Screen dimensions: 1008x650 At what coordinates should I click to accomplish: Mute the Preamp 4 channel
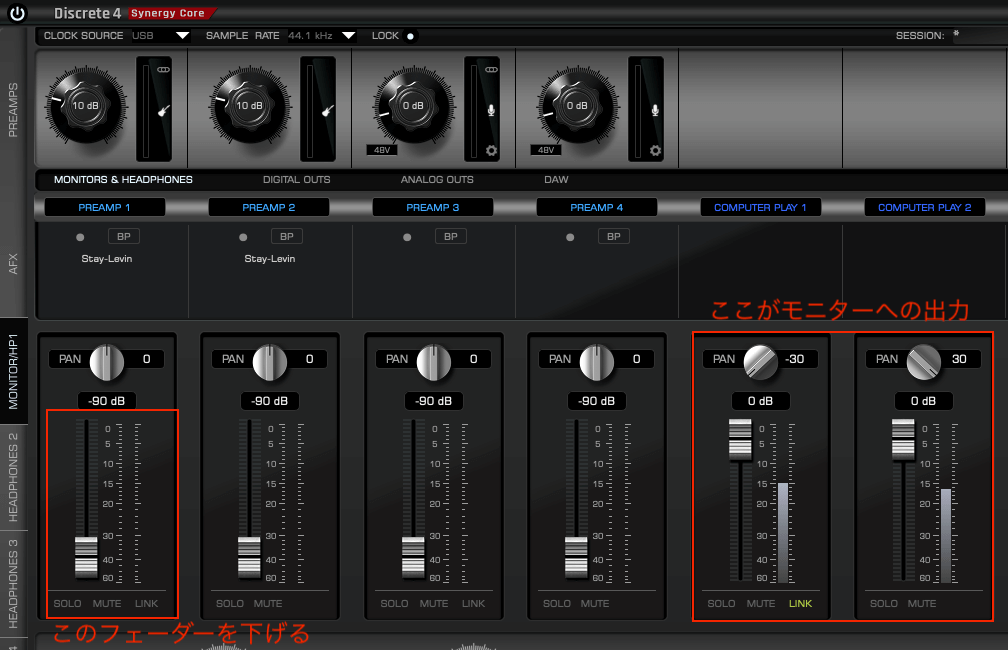[x=595, y=604]
